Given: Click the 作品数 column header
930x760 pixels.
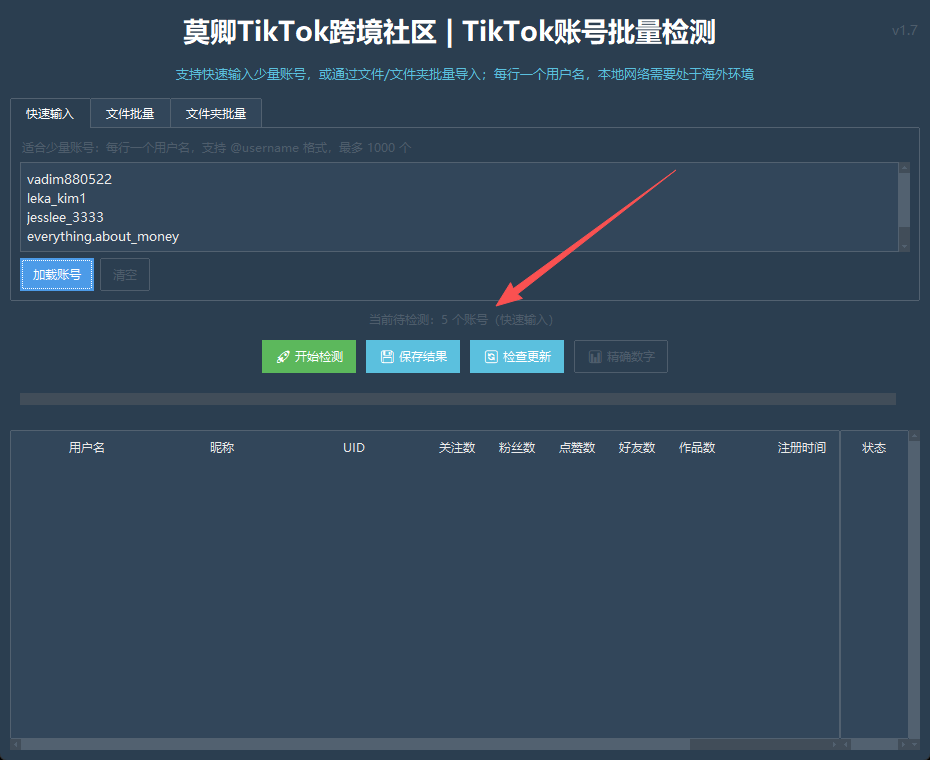Looking at the screenshot, I should pyautogui.click(x=697, y=448).
